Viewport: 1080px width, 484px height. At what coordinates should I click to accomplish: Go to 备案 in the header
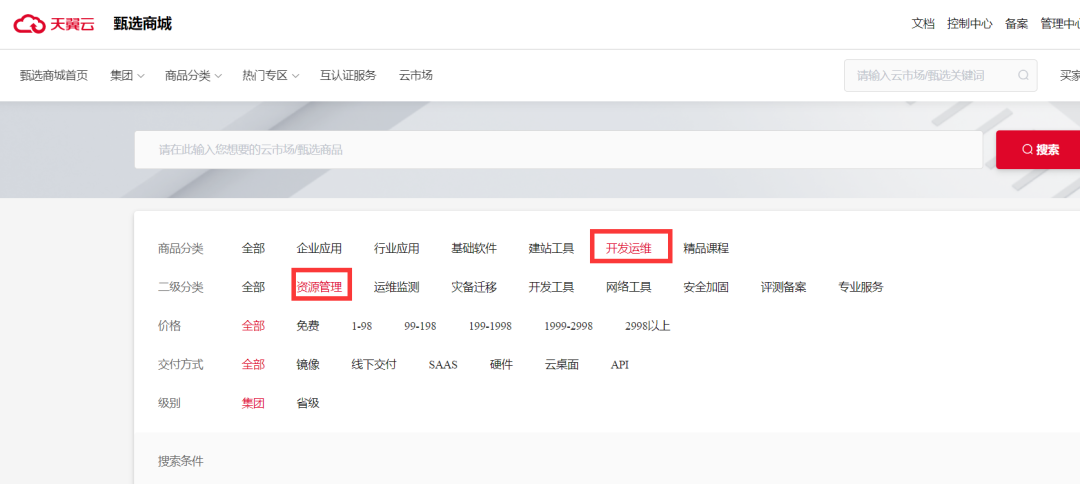(1017, 24)
